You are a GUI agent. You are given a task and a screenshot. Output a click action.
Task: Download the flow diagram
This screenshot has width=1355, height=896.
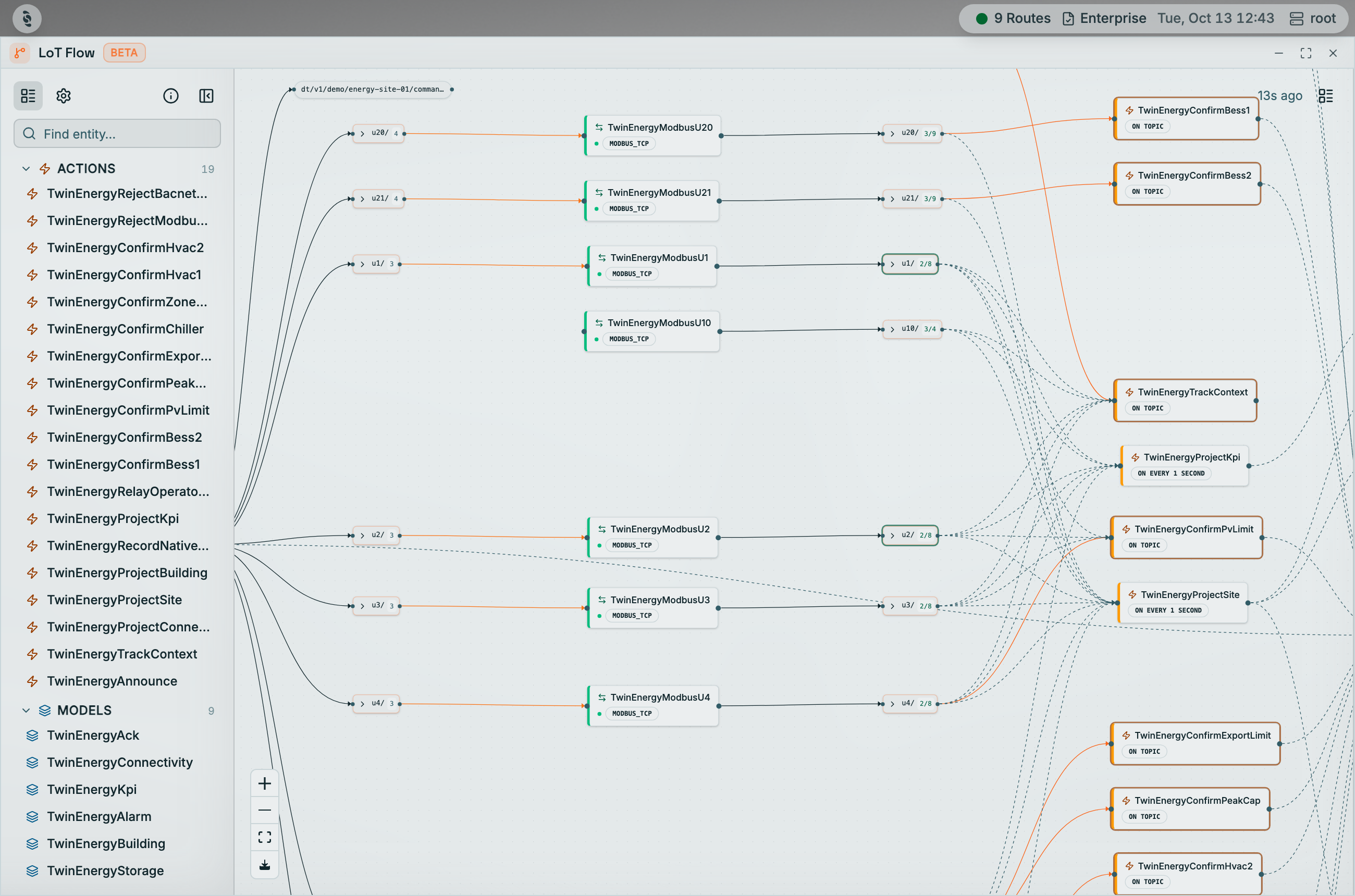[x=265, y=865]
